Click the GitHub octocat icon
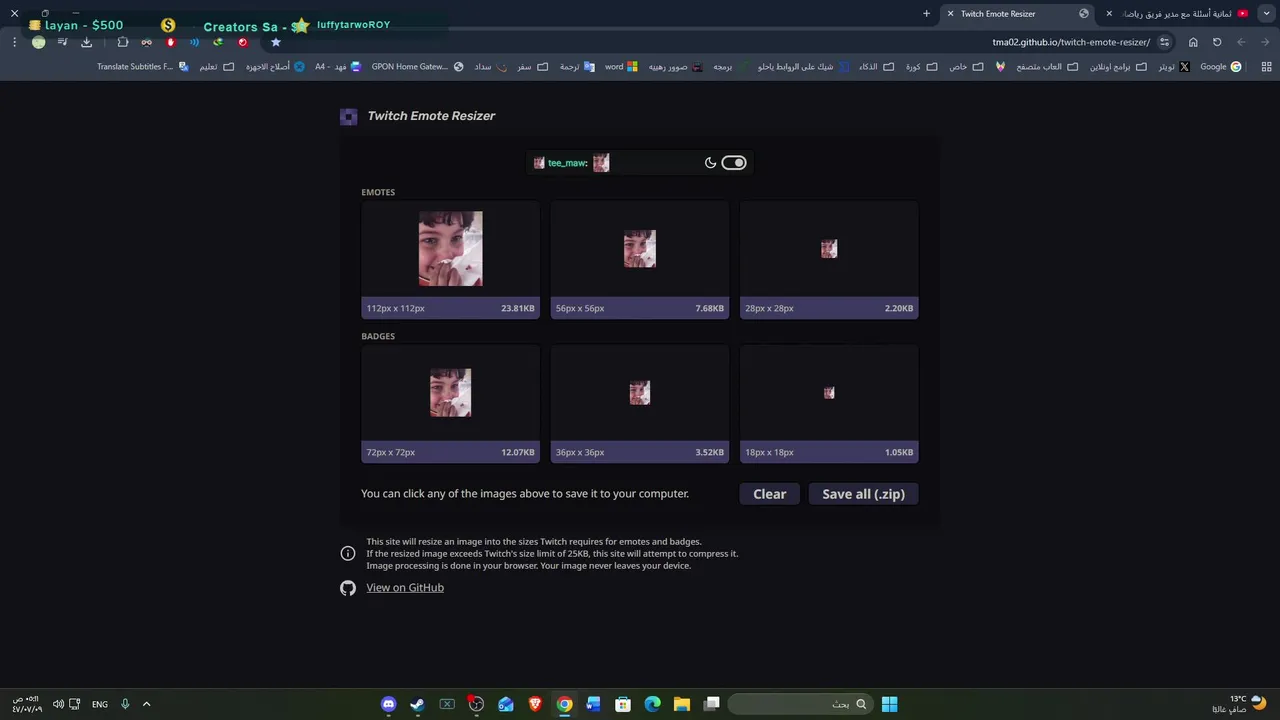This screenshot has height=720, width=1280. click(x=348, y=588)
